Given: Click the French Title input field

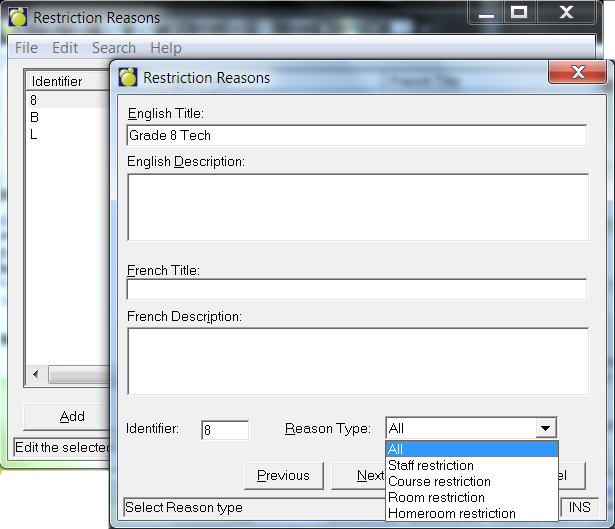Looking at the screenshot, I should pyautogui.click(x=356, y=290).
